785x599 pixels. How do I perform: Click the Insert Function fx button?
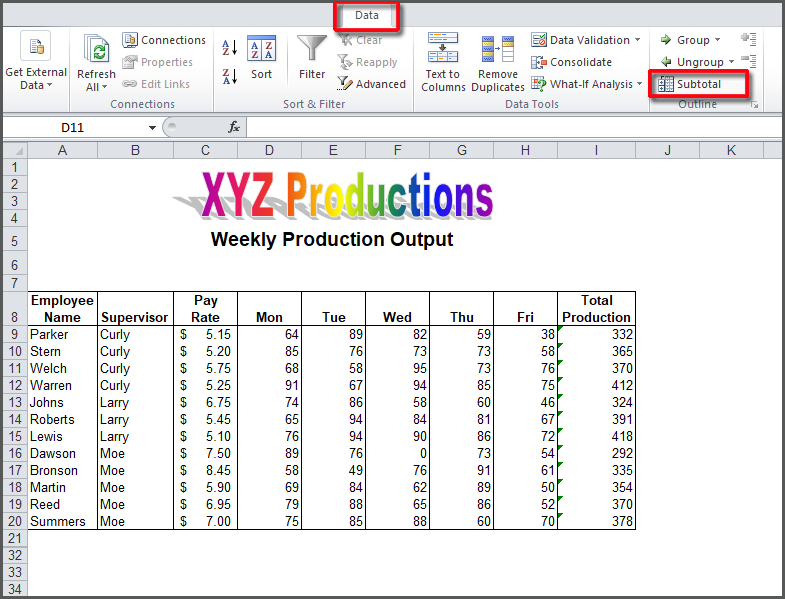[x=234, y=127]
